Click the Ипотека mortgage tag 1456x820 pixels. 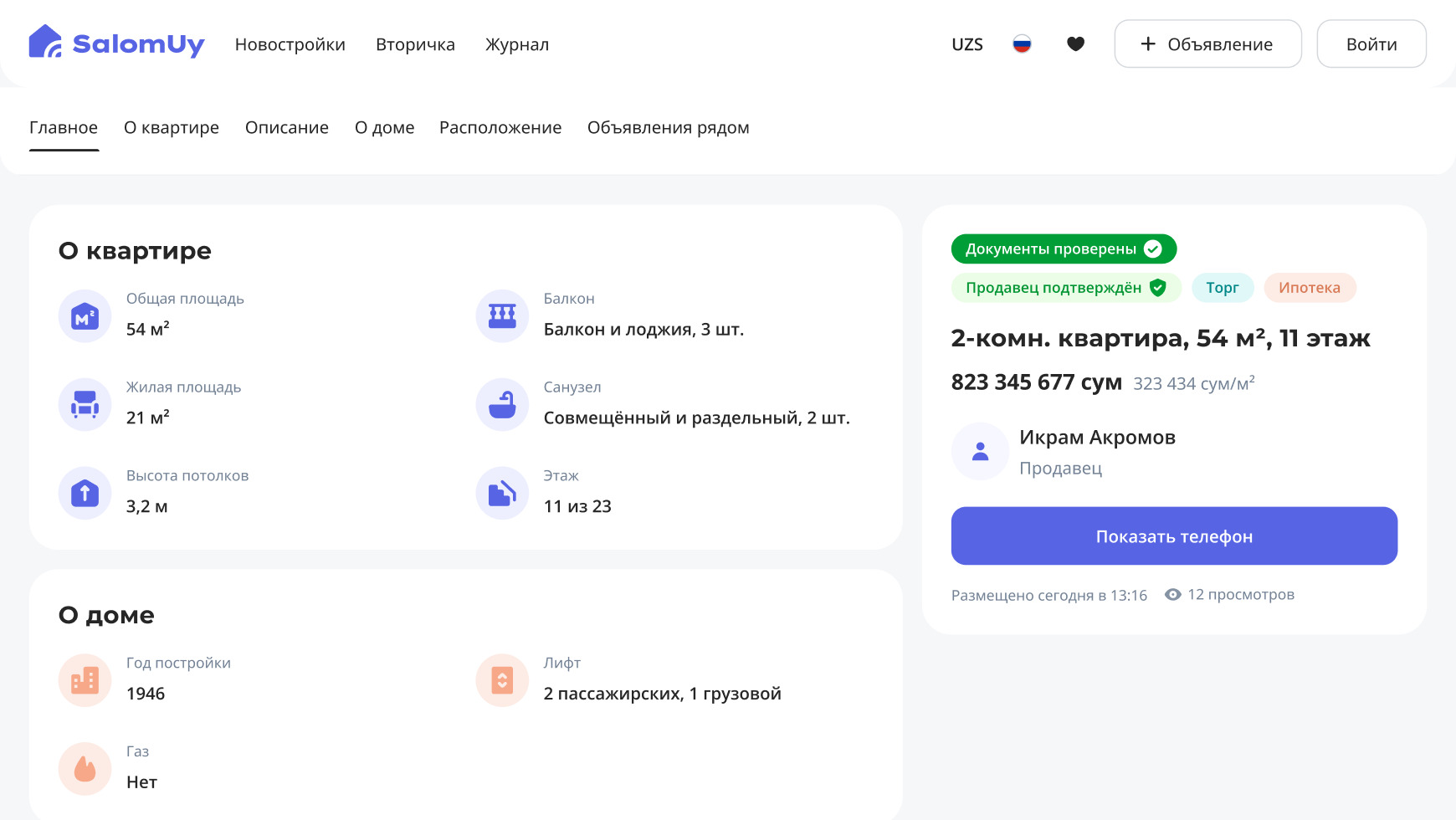(x=1309, y=288)
